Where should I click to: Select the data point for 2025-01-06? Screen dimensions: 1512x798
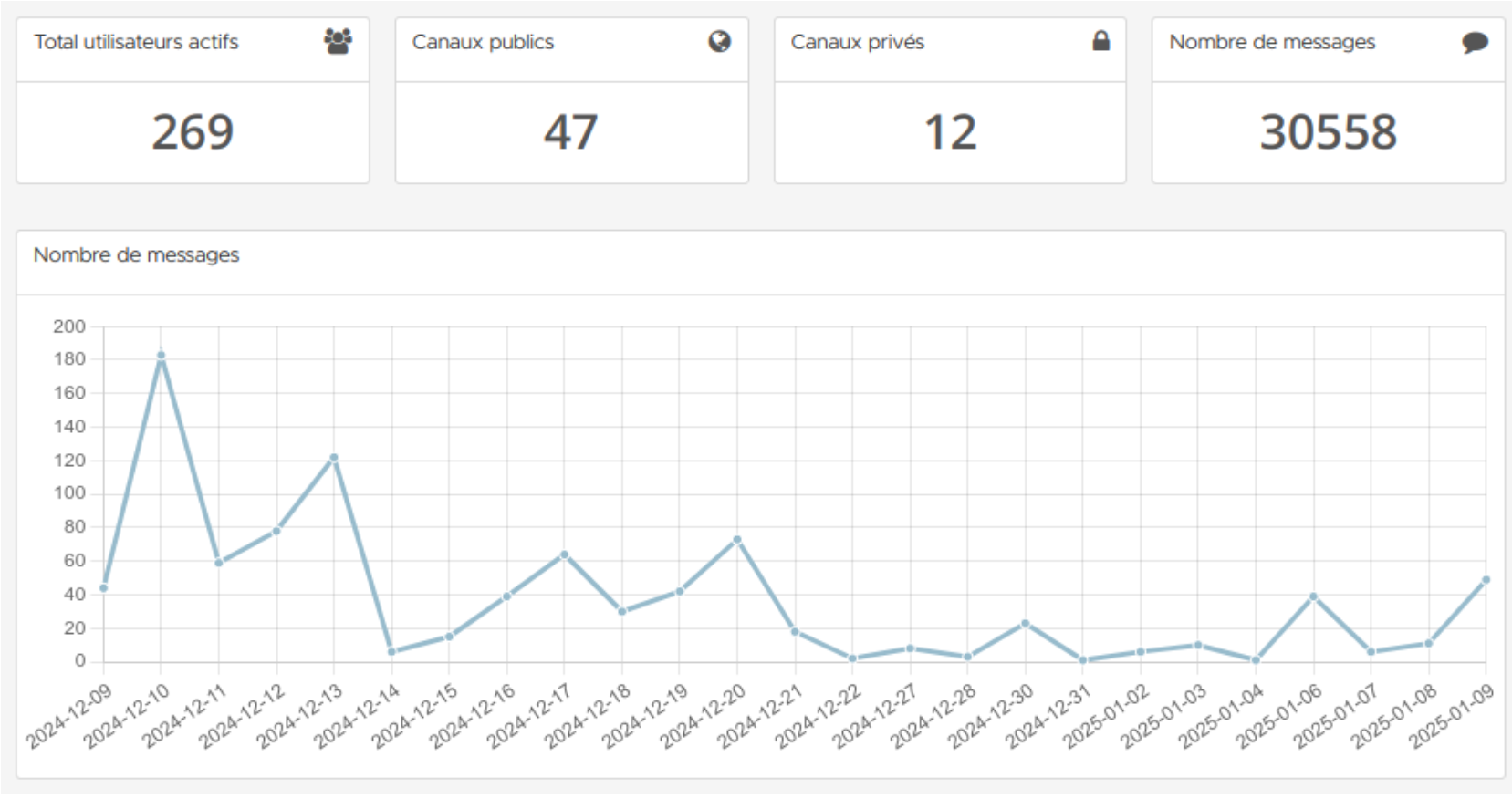coord(1313,596)
